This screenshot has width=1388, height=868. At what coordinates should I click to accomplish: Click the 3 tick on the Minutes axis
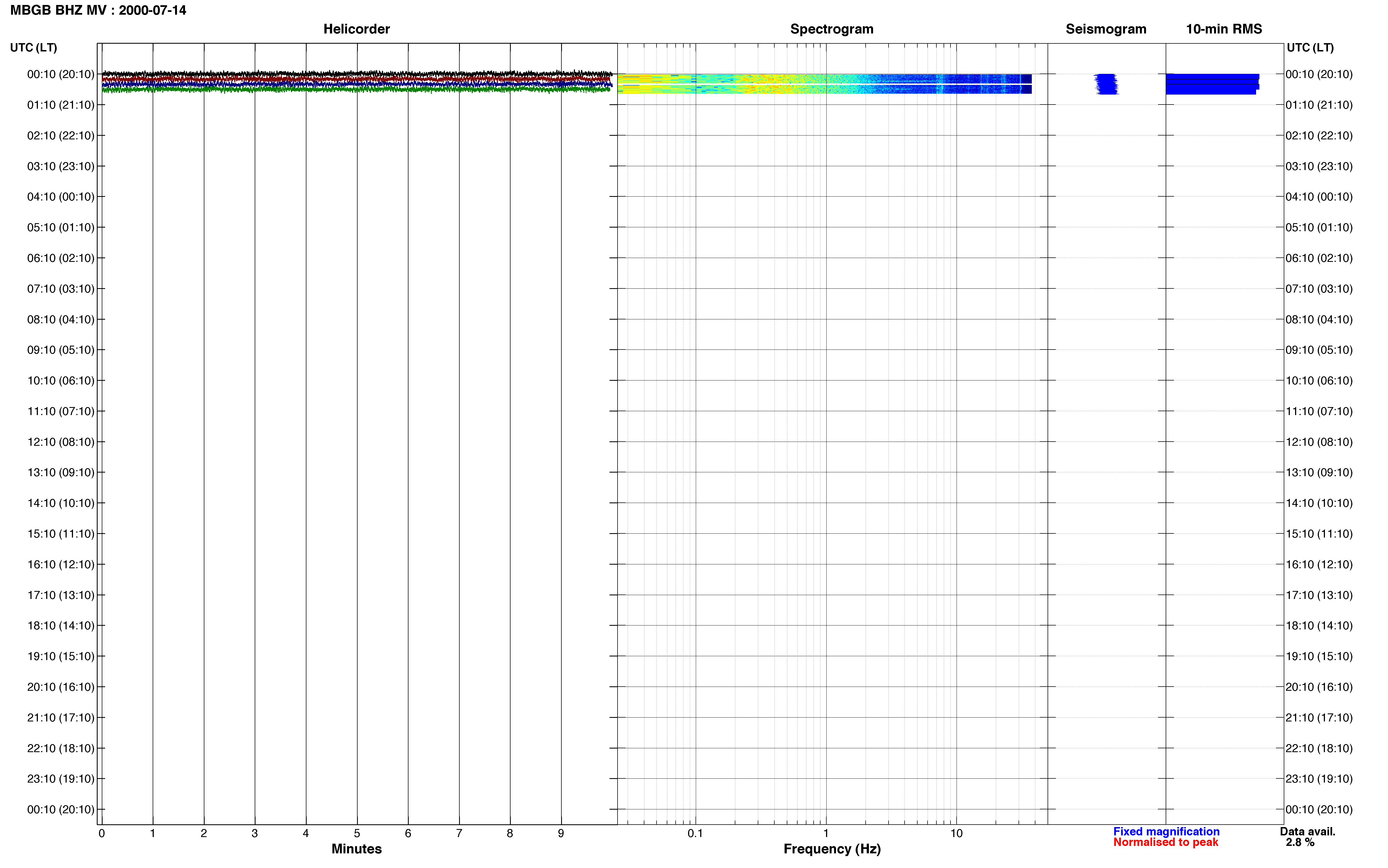click(x=255, y=833)
